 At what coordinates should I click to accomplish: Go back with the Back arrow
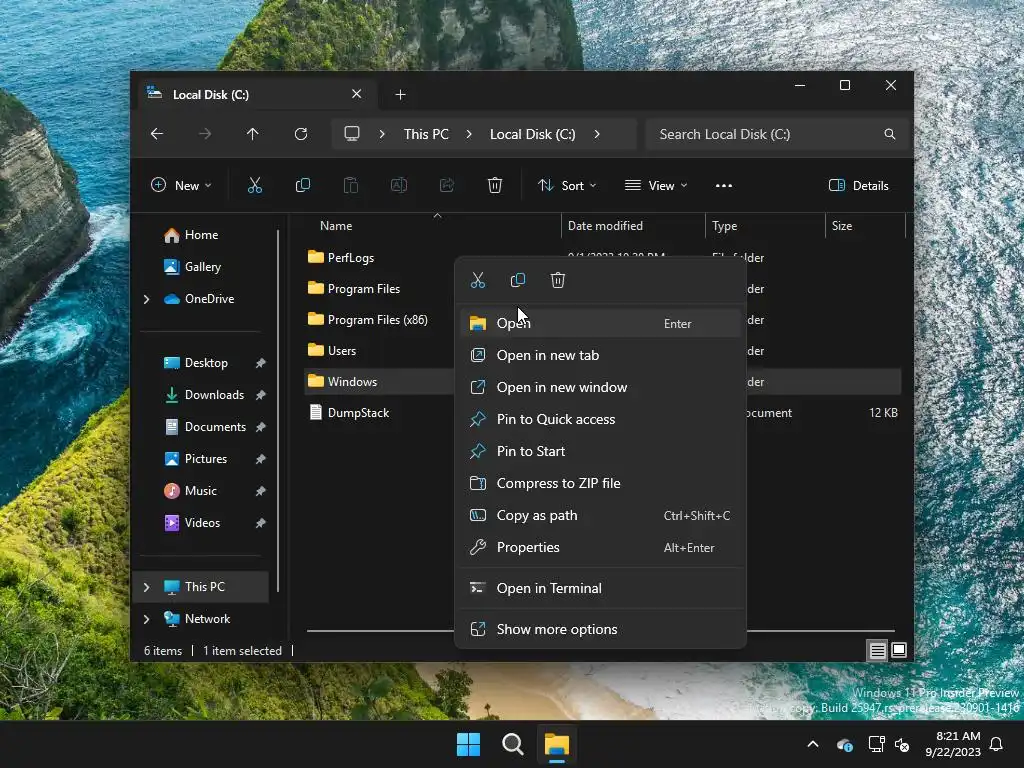pyautogui.click(x=157, y=134)
